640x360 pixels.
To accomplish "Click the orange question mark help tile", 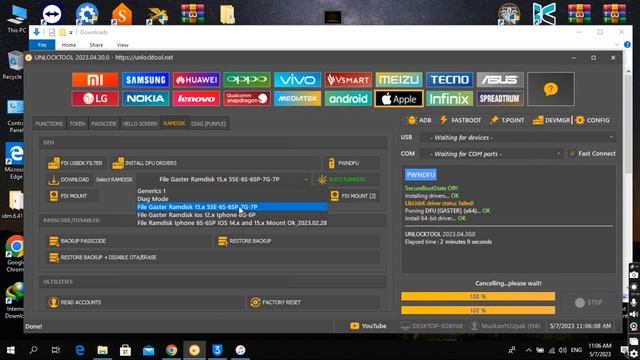I will 551,89.
